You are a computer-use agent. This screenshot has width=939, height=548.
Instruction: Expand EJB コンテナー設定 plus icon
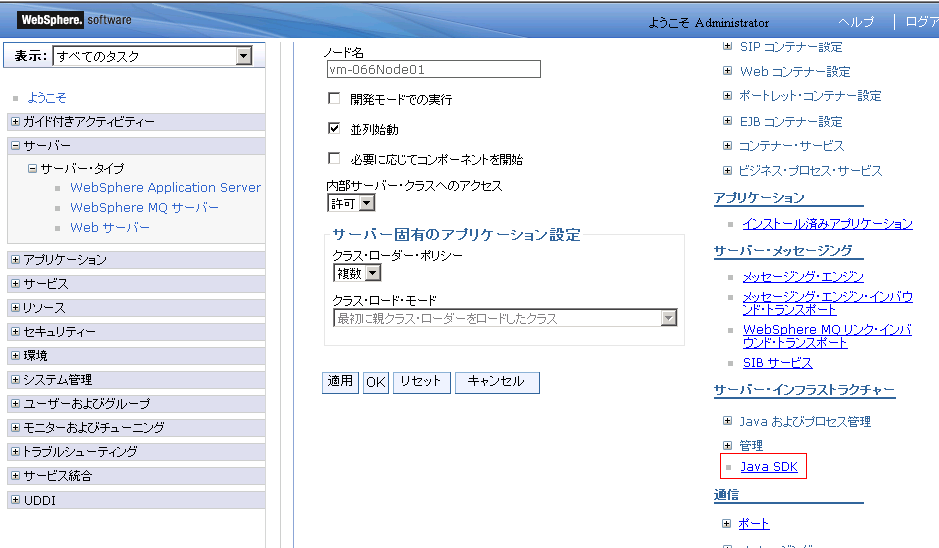[727, 121]
